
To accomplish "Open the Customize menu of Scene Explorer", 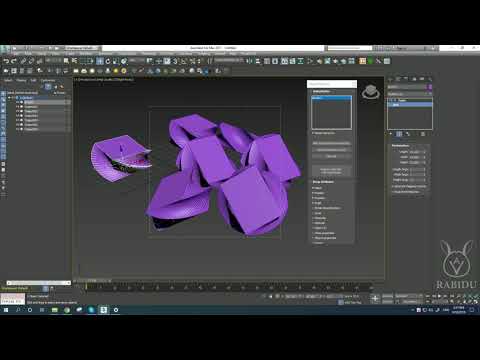I will (48, 80).
